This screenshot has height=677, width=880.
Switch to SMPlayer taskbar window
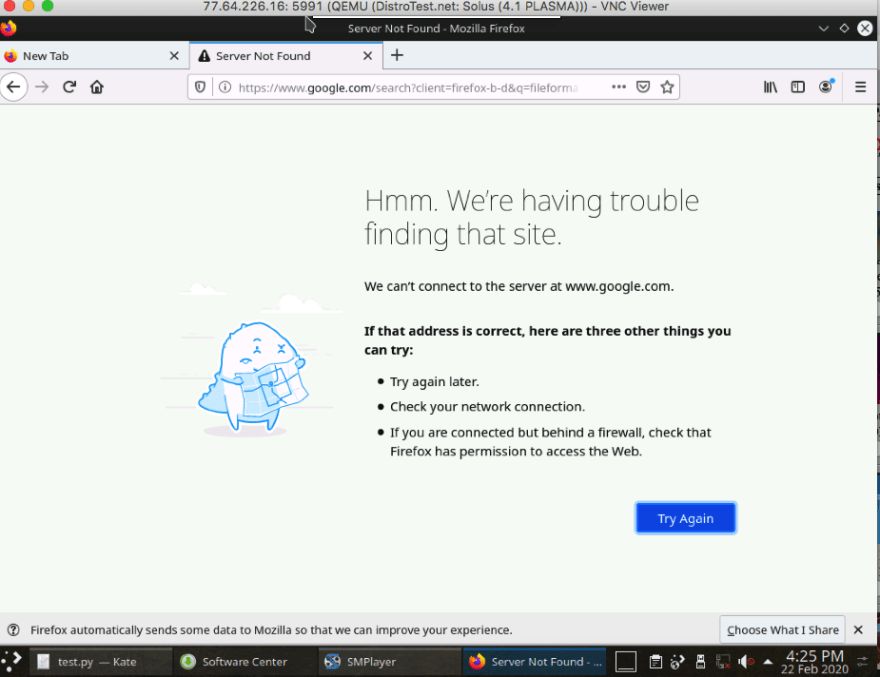click(x=389, y=662)
